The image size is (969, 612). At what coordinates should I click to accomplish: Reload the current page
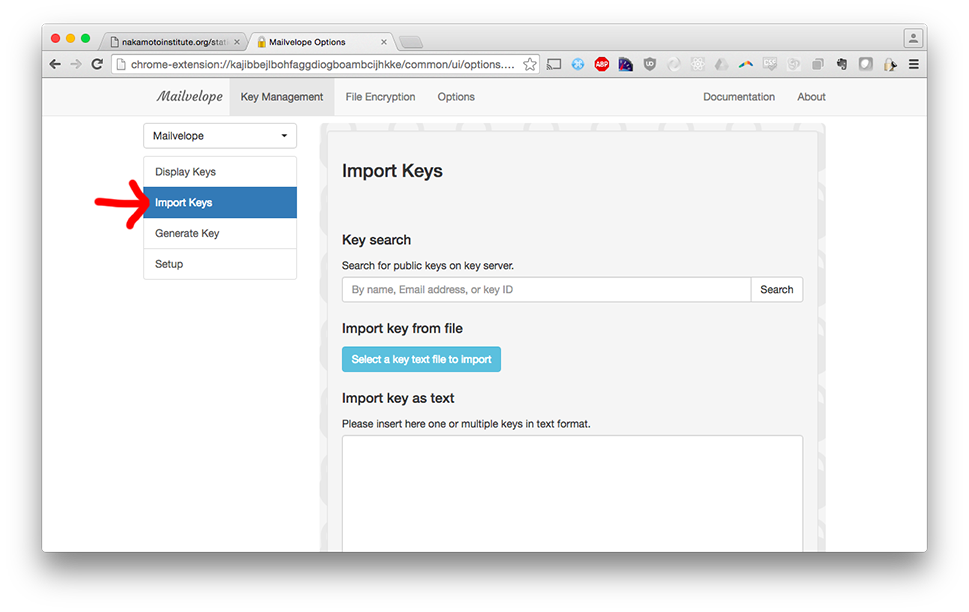coord(97,64)
